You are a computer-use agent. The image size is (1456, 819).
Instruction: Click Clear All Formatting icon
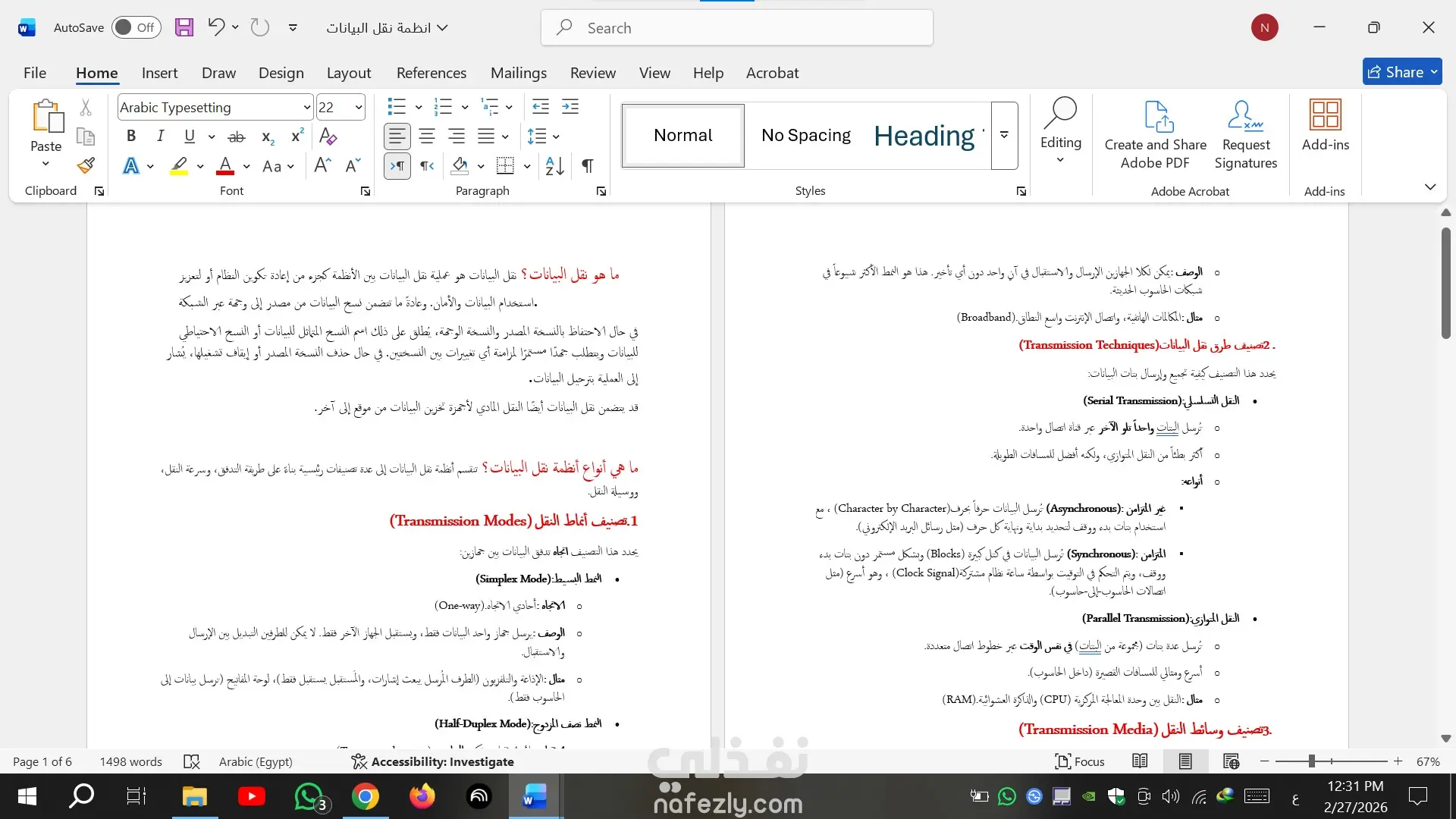[328, 136]
